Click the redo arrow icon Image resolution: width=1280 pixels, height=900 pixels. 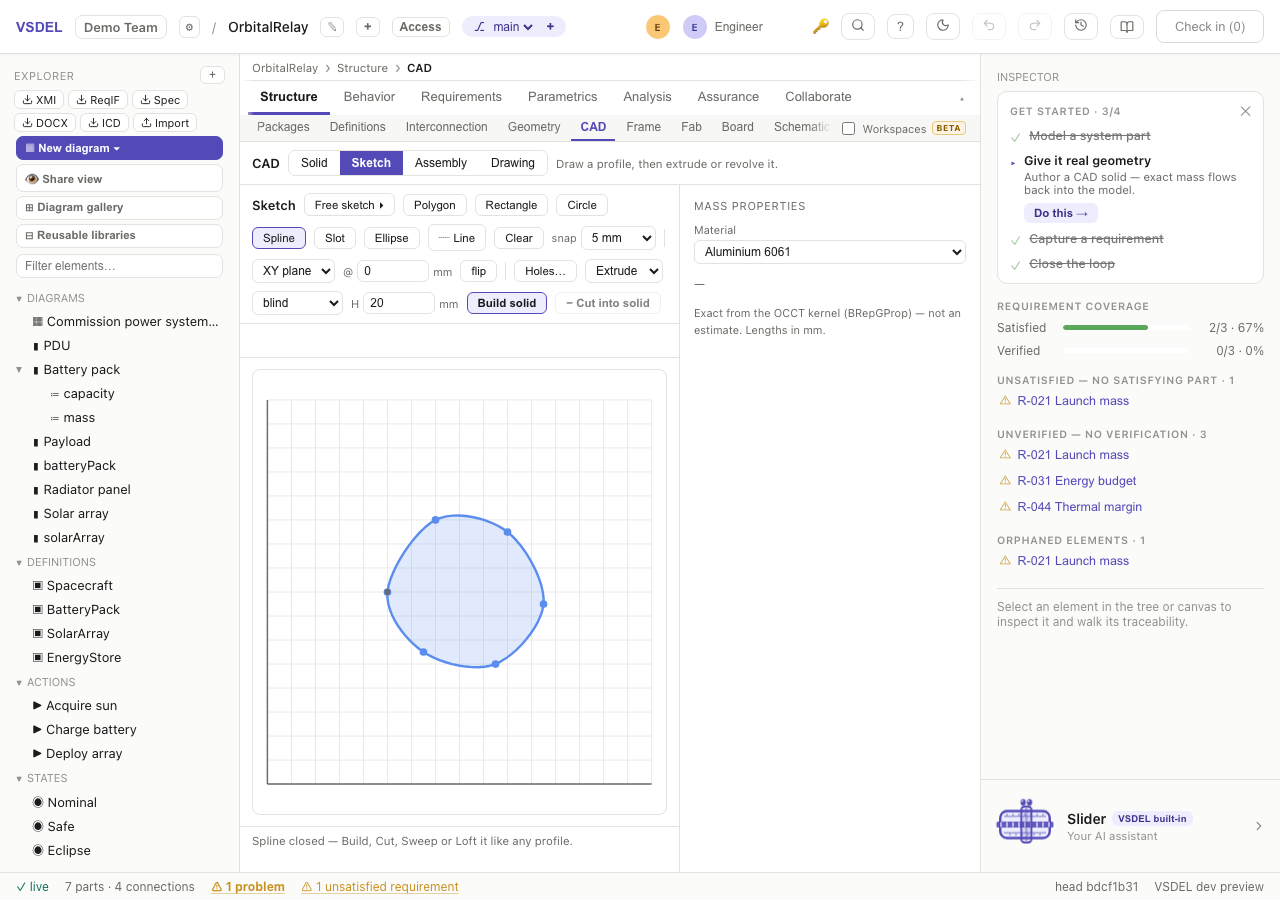point(1035,26)
